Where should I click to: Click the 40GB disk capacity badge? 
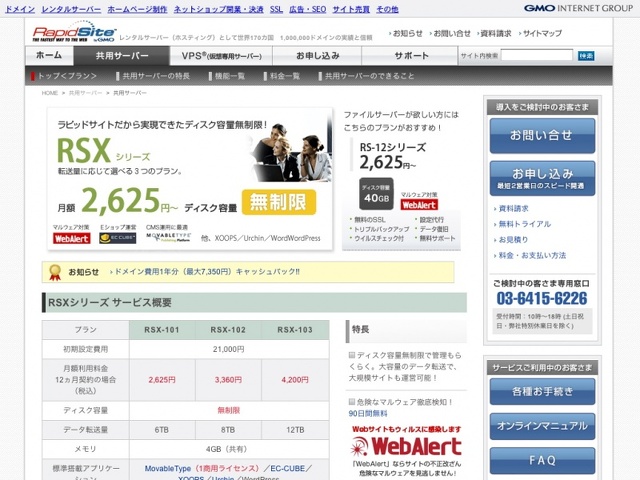pos(374,192)
